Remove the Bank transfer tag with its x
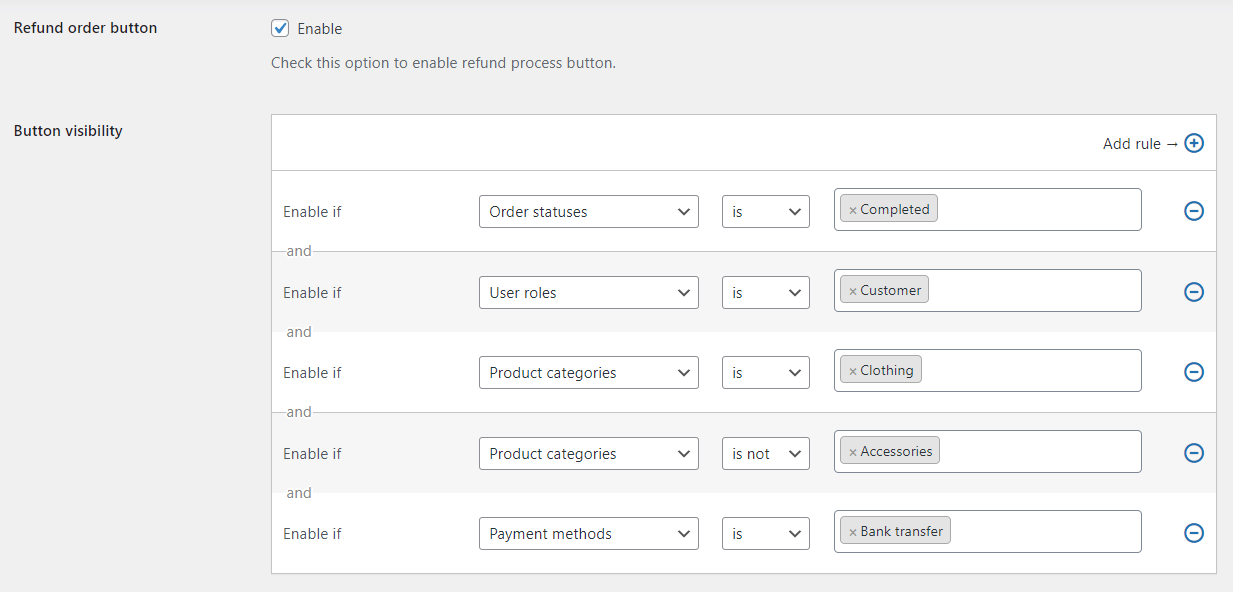1233x592 pixels. pos(853,532)
